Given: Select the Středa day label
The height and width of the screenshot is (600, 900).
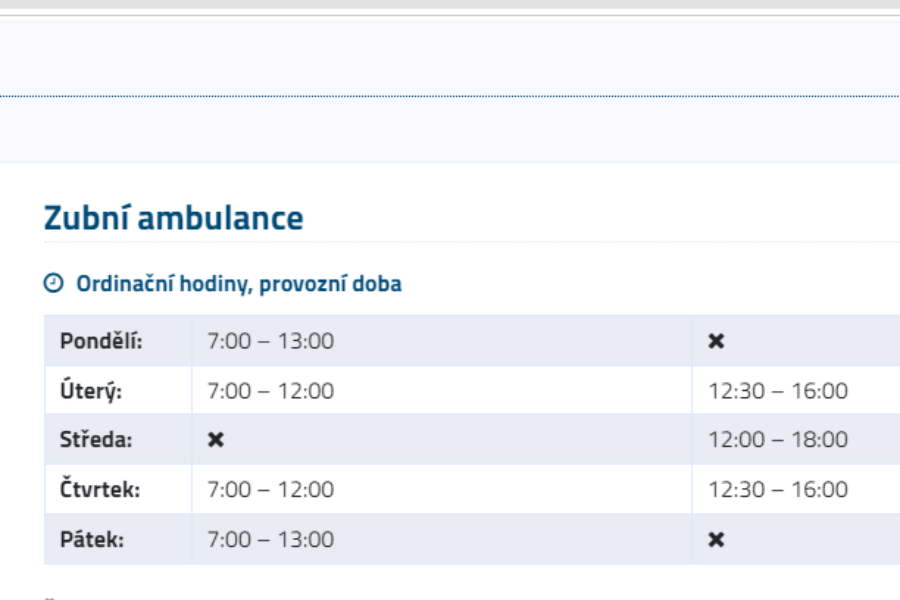Looking at the screenshot, I should 98,441.
